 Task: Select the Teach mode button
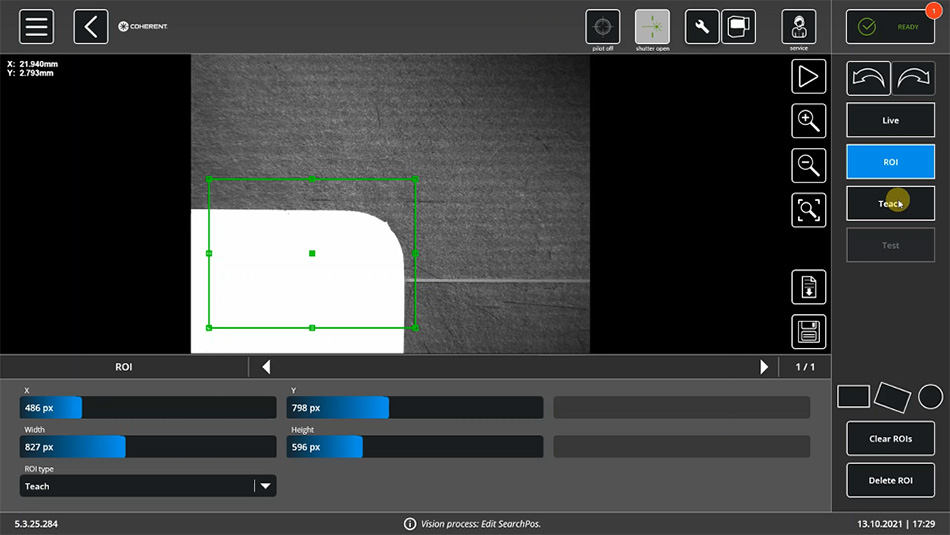click(x=890, y=203)
